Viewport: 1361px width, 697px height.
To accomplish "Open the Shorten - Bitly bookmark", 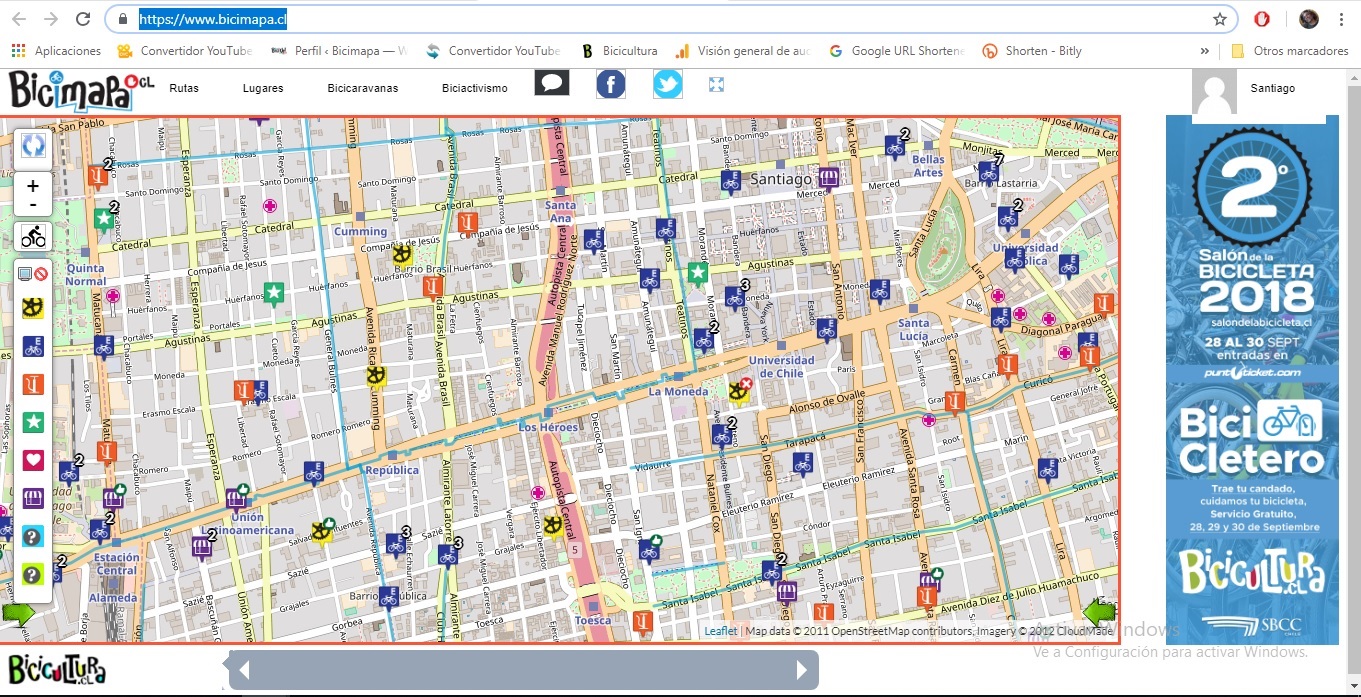I will pos(1033,51).
